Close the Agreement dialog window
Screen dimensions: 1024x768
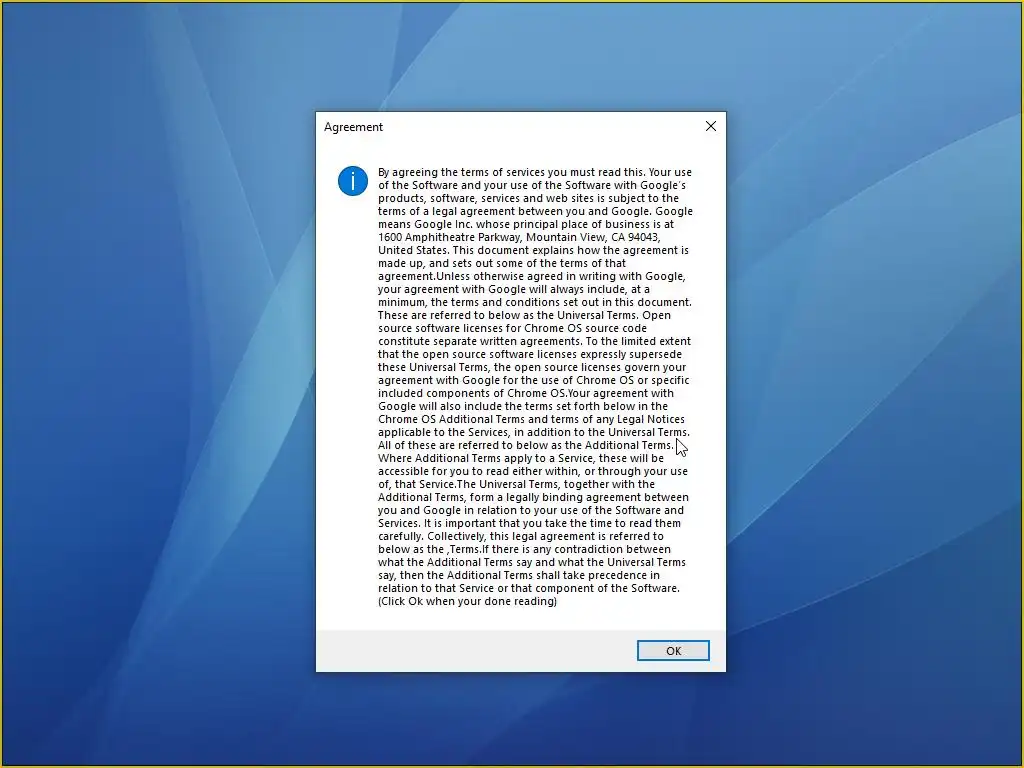click(711, 126)
